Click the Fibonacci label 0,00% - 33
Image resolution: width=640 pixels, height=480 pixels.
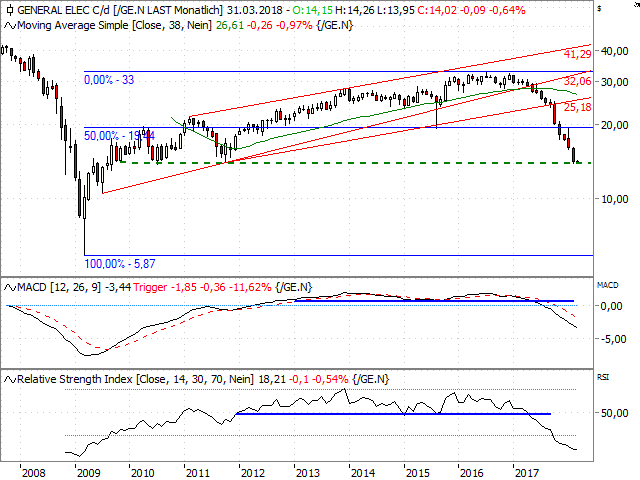point(109,80)
